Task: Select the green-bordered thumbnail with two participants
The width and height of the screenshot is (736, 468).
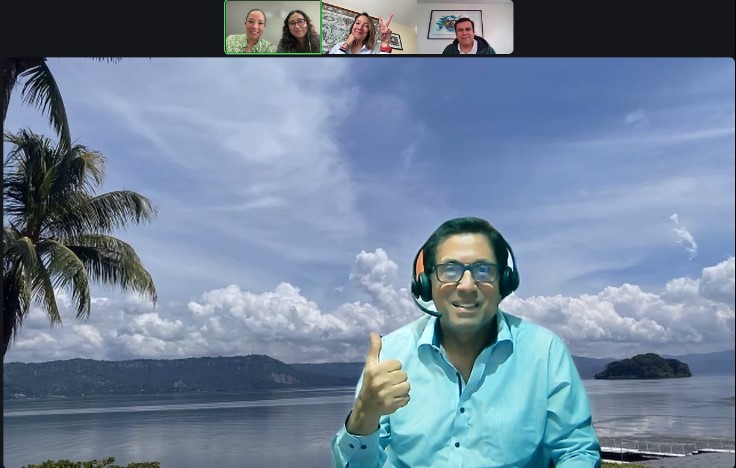Action: tap(272, 27)
